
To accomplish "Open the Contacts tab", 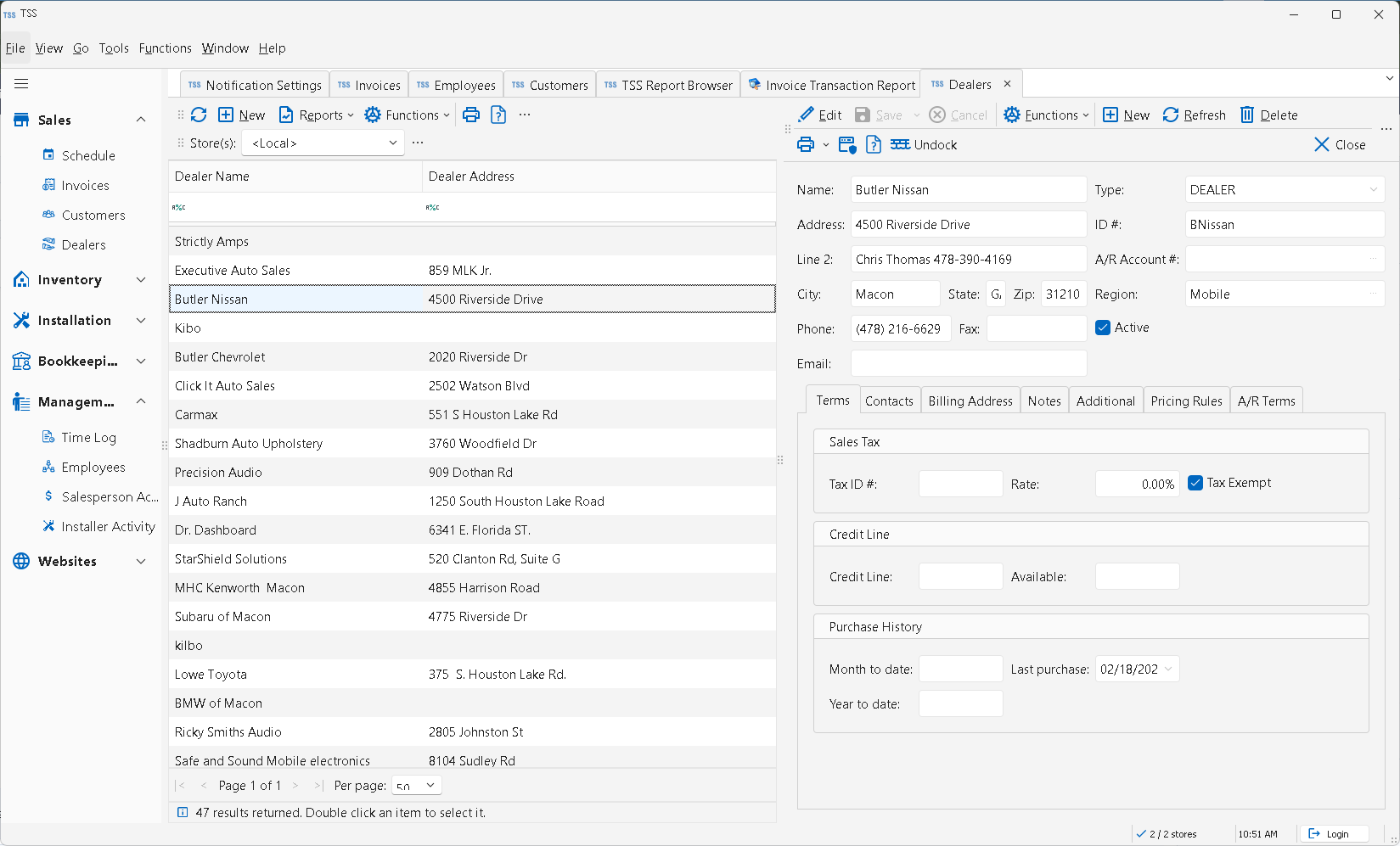I will coord(889,401).
